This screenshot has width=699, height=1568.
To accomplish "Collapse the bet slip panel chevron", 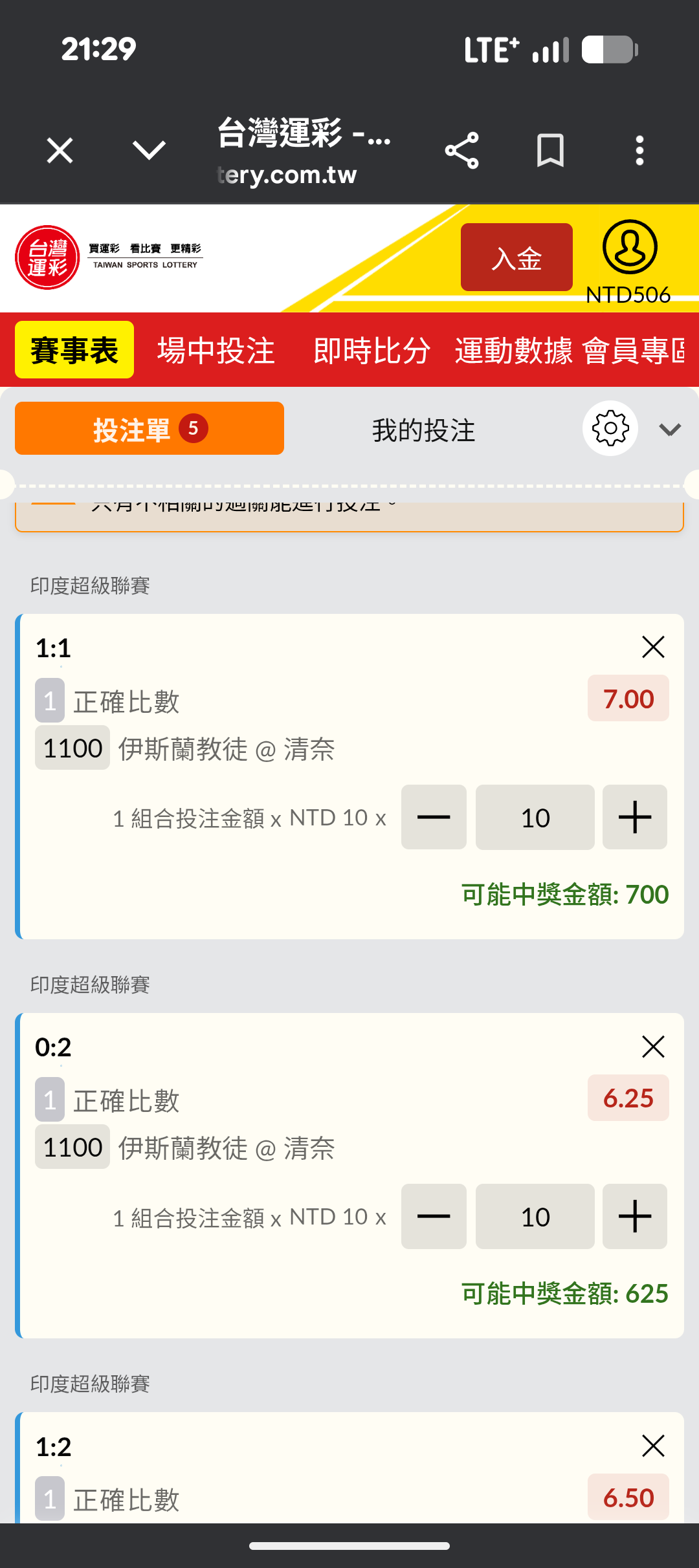I will coord(670,430).
